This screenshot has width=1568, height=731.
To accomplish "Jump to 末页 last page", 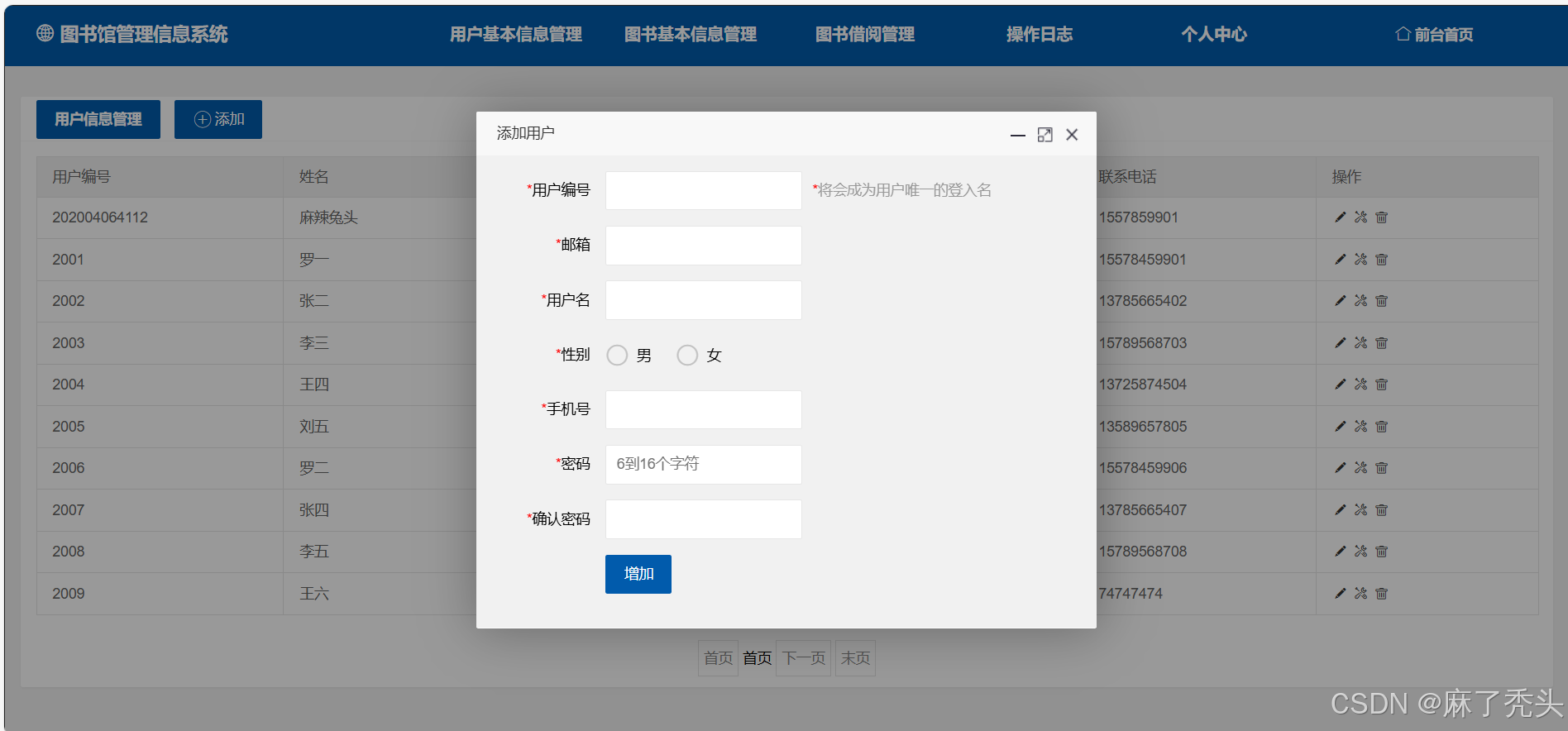I will (x=855, y=658).
